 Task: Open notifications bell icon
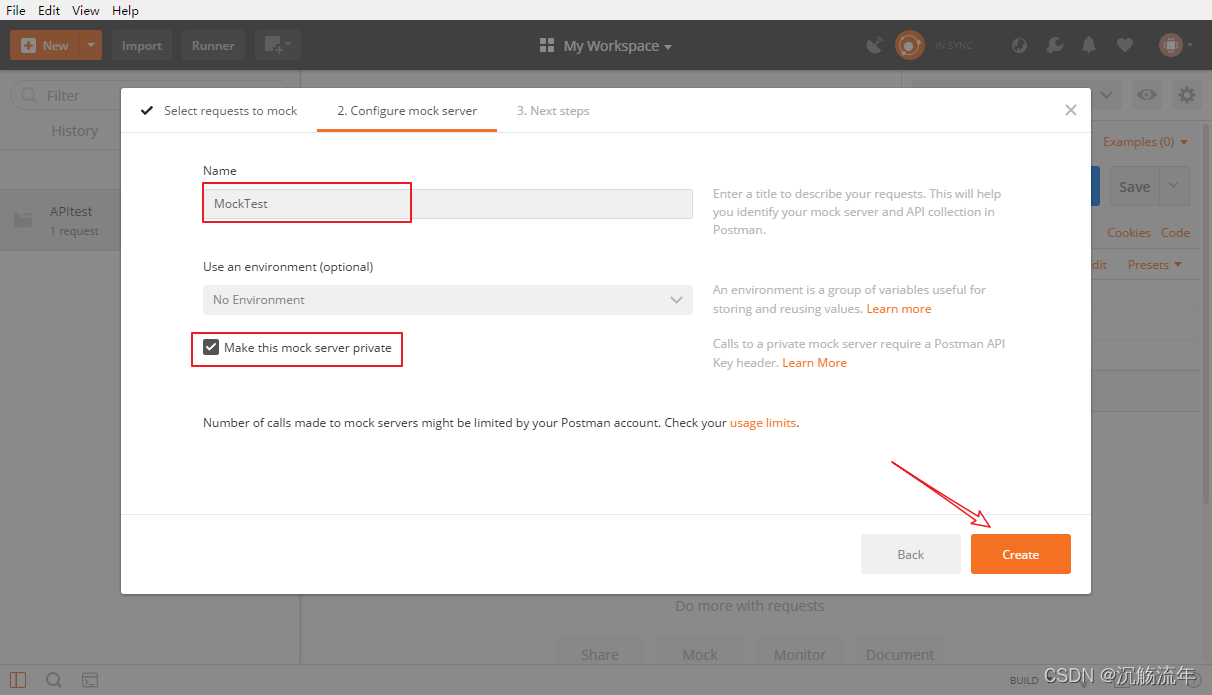(x=1089, y=45)
